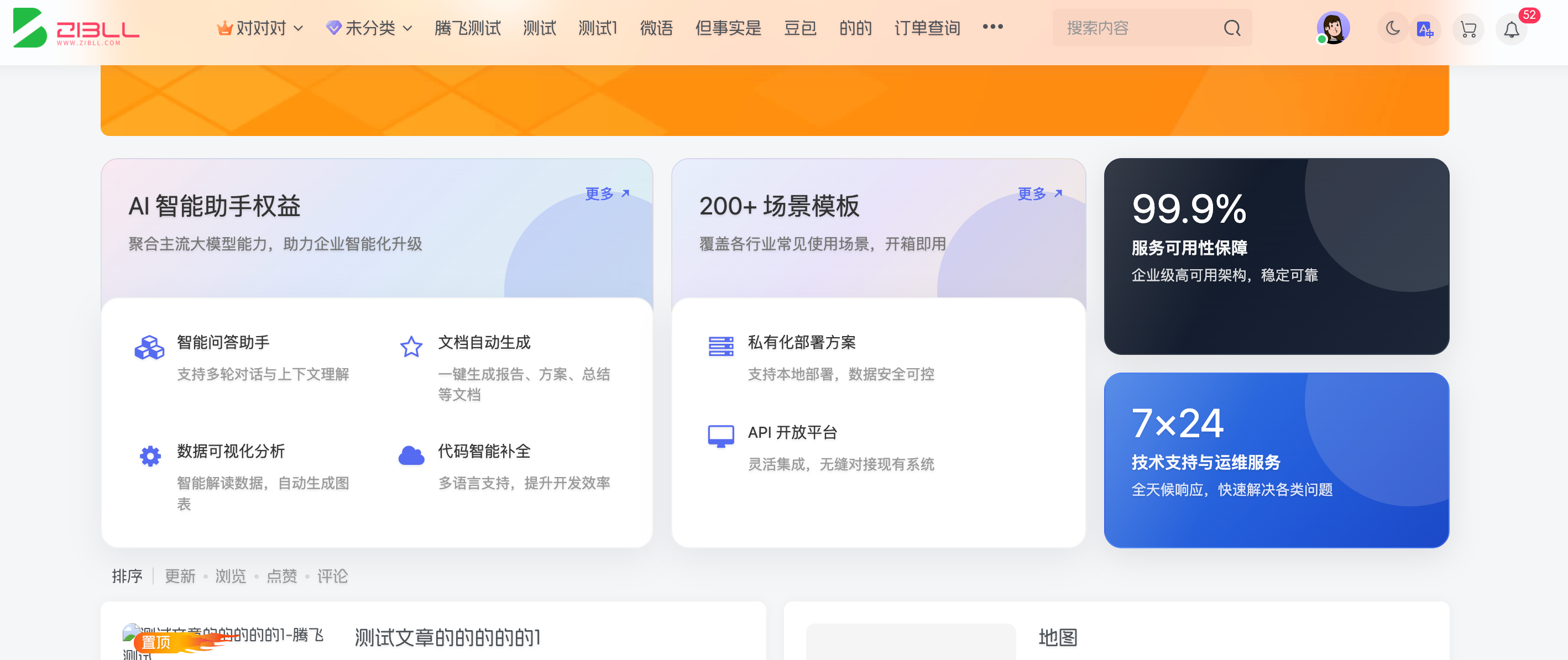The width and height of the screenshot is (1568, 660).
Task: Click the star icon beside 文档自动生成
Action: 411,347
